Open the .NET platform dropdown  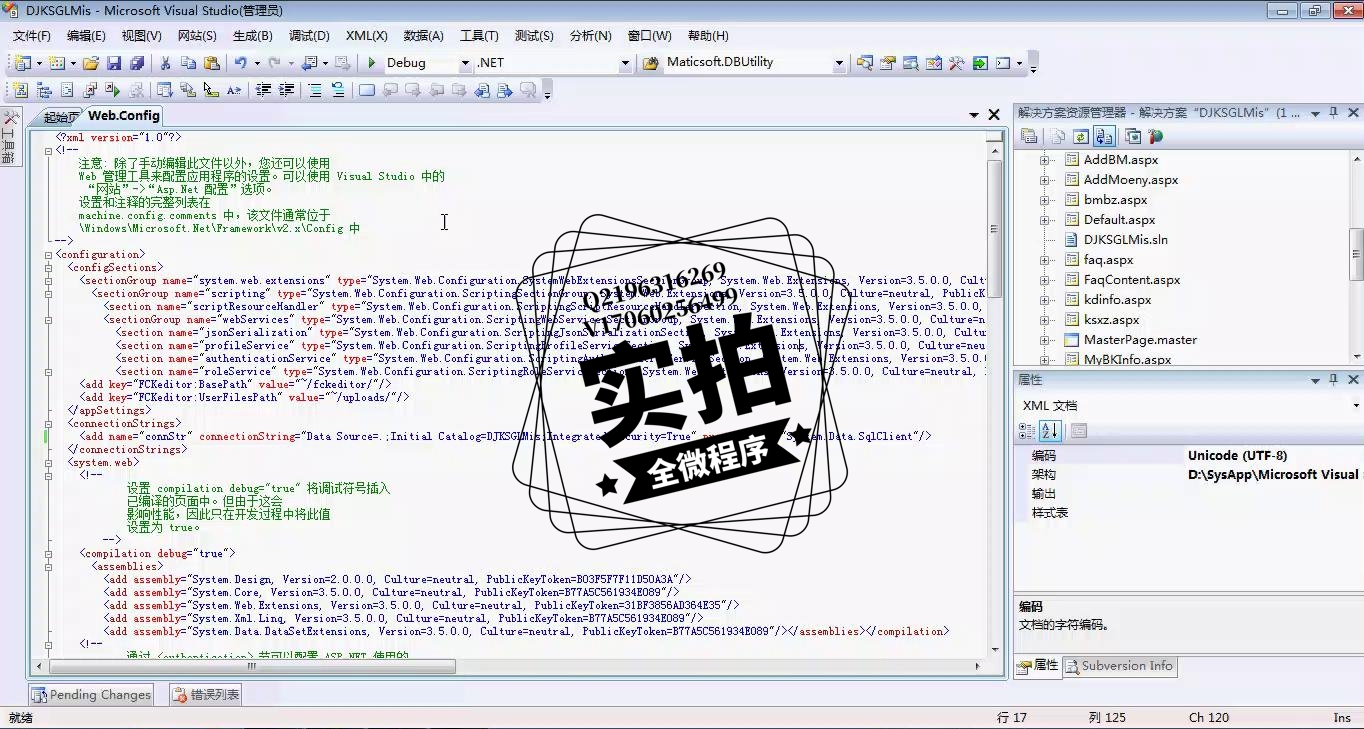pos(625,63)
